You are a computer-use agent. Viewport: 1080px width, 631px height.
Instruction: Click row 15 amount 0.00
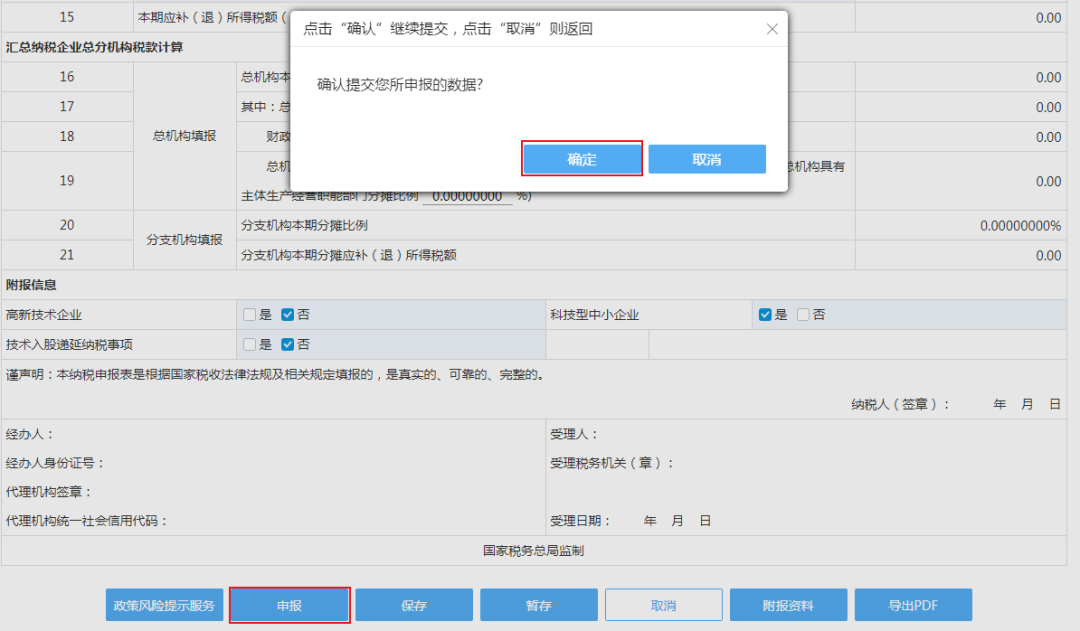[1048, 18]
